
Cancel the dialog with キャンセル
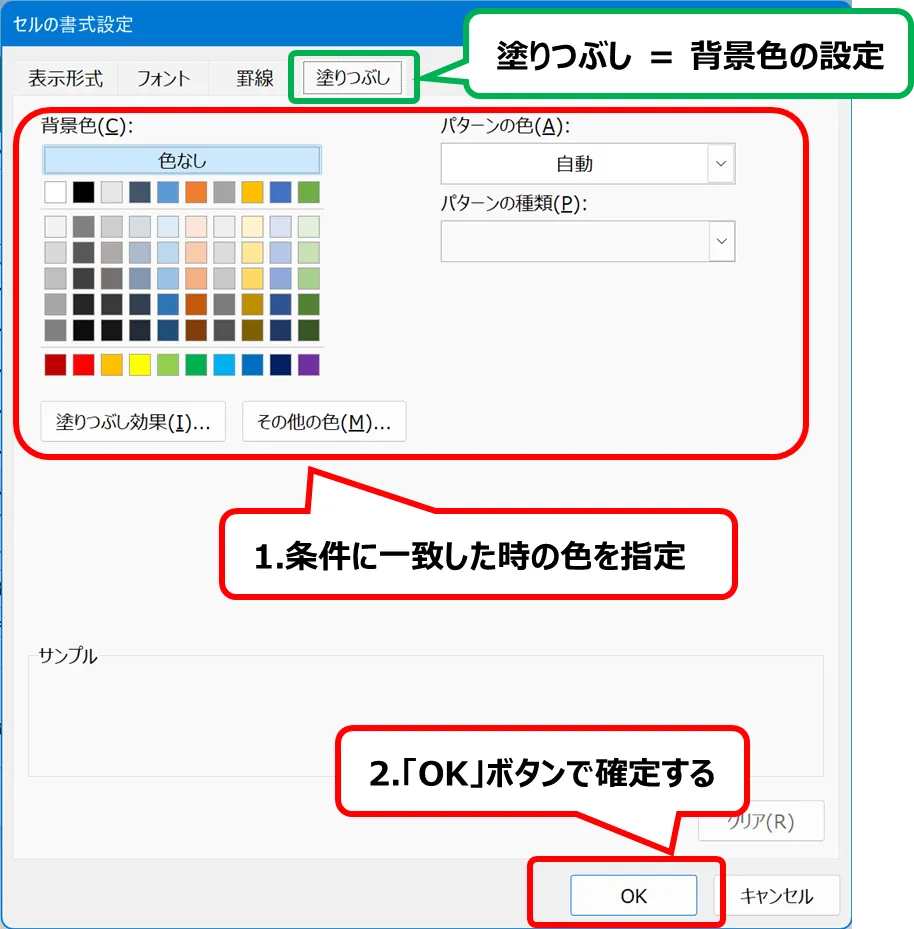pos(776,896)
